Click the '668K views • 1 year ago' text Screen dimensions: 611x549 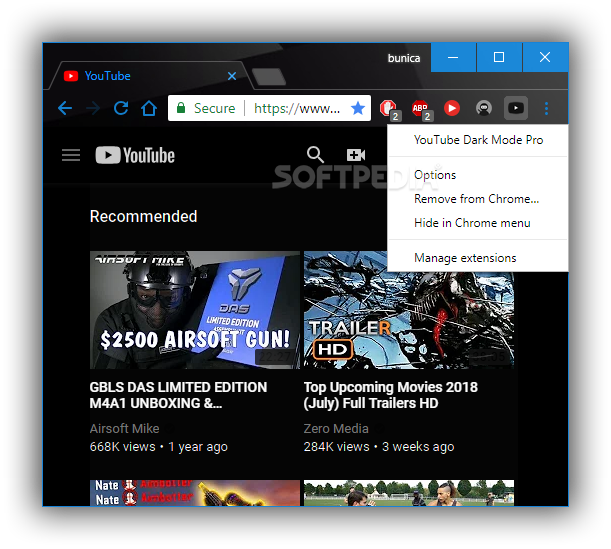click(159, 447)
